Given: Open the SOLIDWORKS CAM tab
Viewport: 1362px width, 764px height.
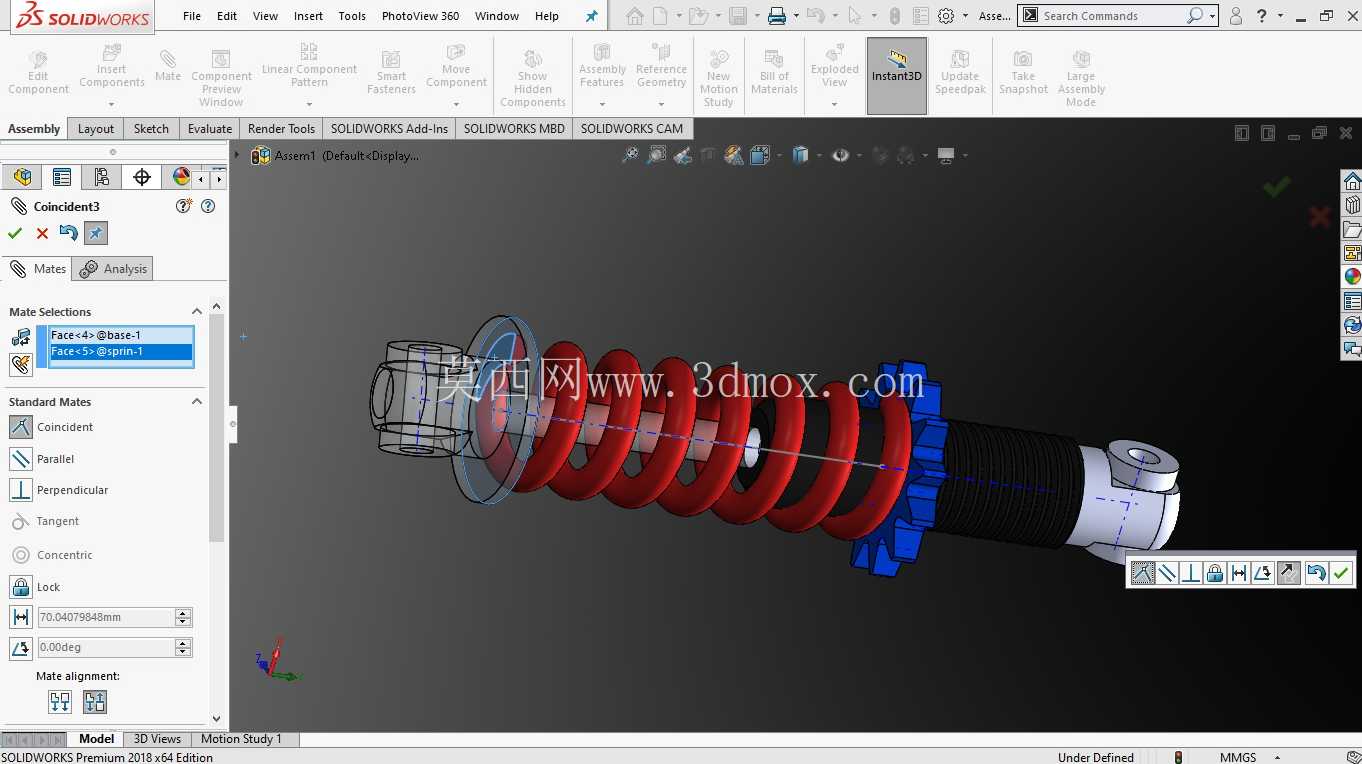Looking at the screenshot, I should [632, 129].
